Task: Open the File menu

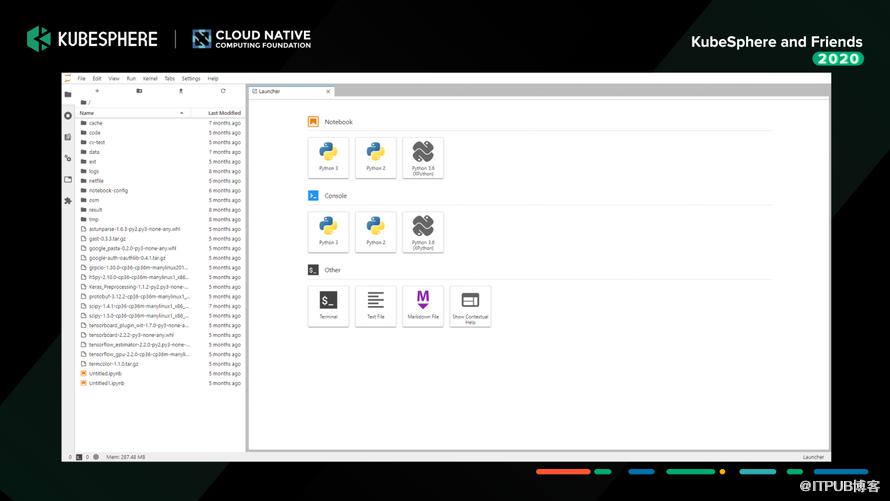Action: (81, 79)
